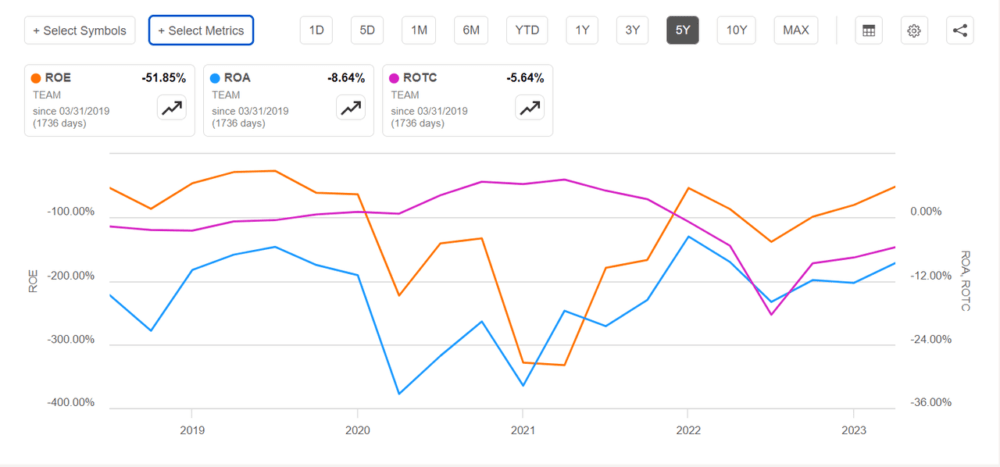
Task: Click the magenta ROTC legend dot
Action: 394,78
